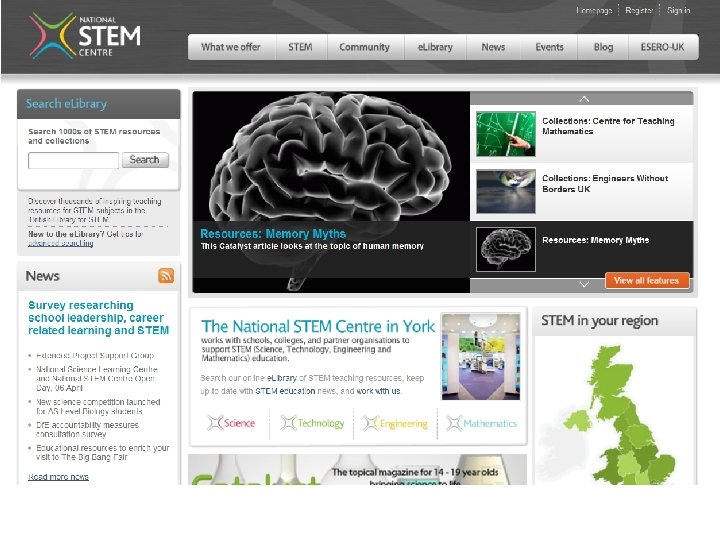Image resolution: width=720 pixels, height=540 pixels.
Task: Click the eLibrary link in centre description
Action: [x=281, y=378]
